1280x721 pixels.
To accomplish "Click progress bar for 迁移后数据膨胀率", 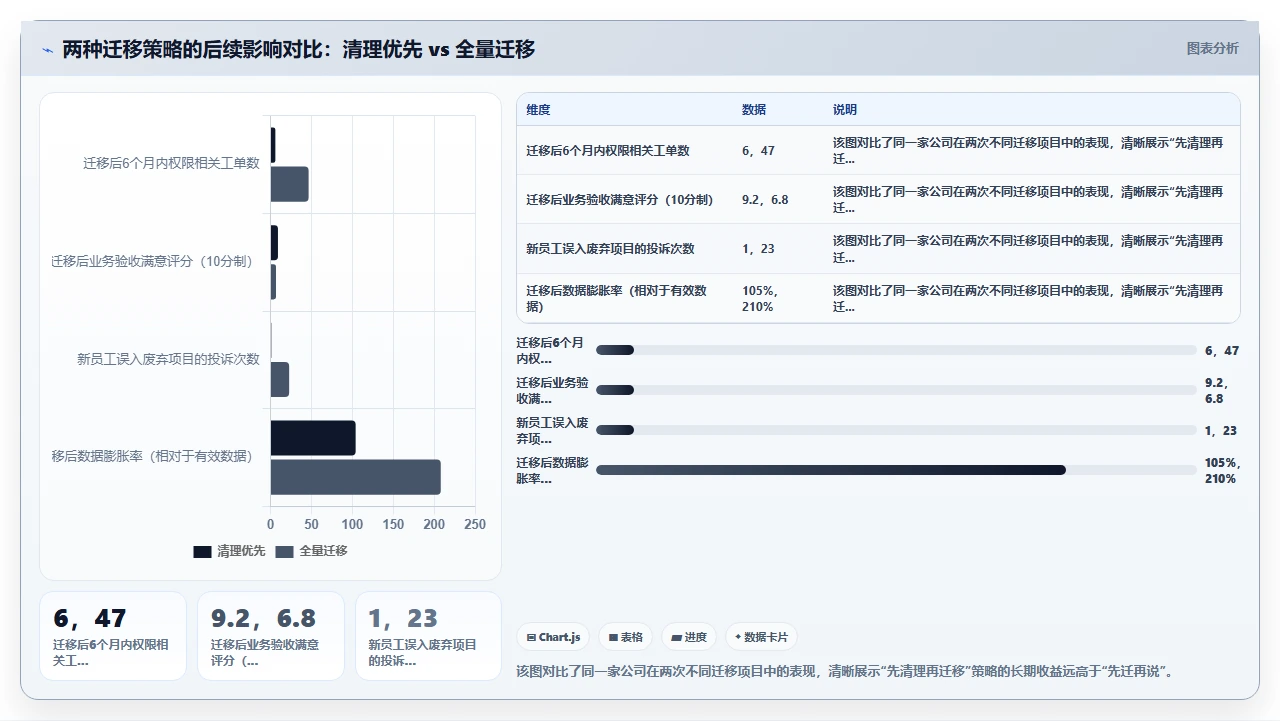I will (896, 470).
